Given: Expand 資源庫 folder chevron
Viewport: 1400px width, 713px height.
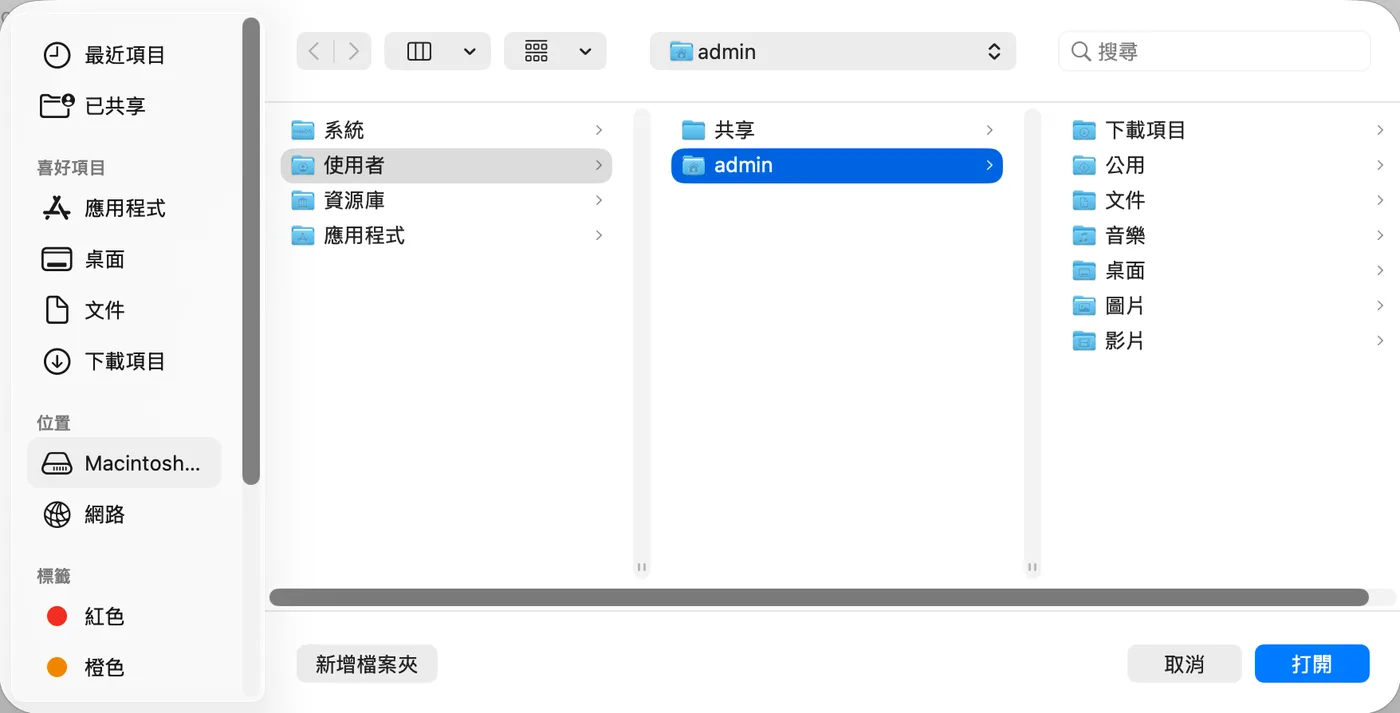Looking at the screenshot, I should [x=598, y=200].
